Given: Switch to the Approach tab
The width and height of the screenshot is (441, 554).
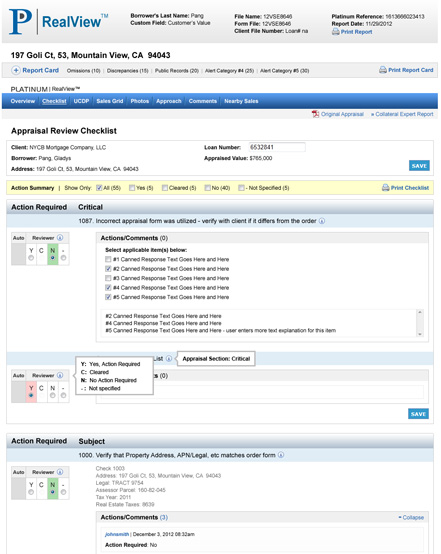Looking at the screenshot, I should pos(169,101).
